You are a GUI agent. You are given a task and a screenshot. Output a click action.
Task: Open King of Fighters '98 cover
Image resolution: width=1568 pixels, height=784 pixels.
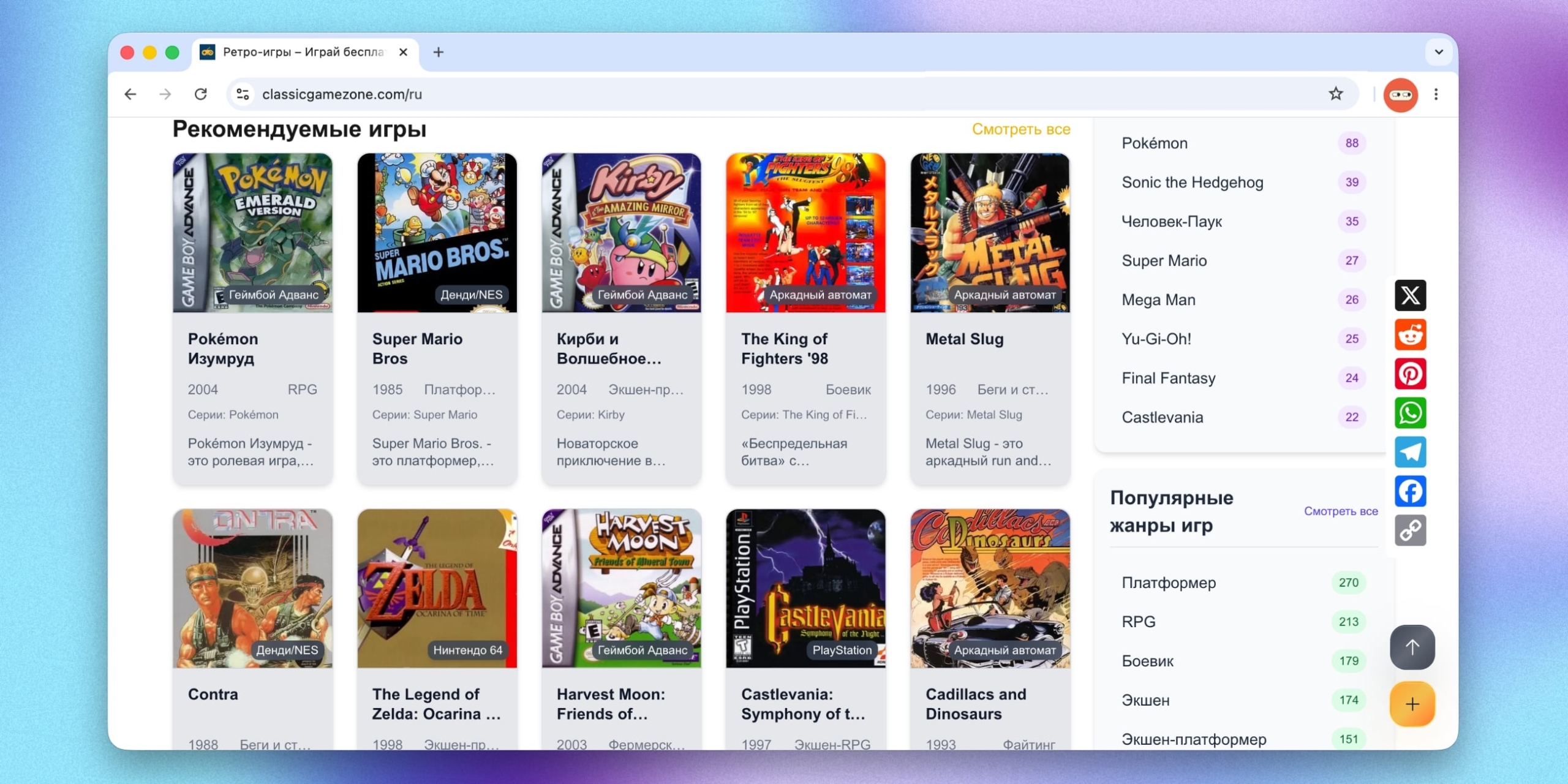[x=805, y=233]
